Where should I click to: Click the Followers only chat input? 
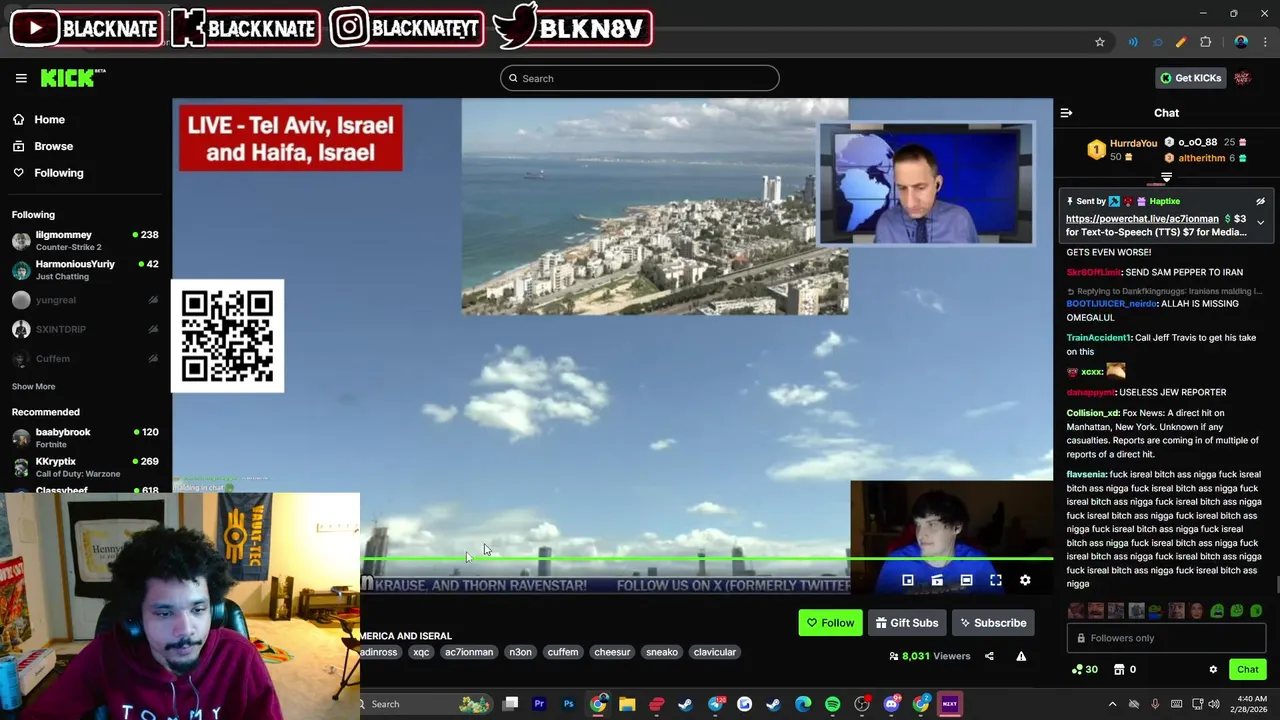1166,638
